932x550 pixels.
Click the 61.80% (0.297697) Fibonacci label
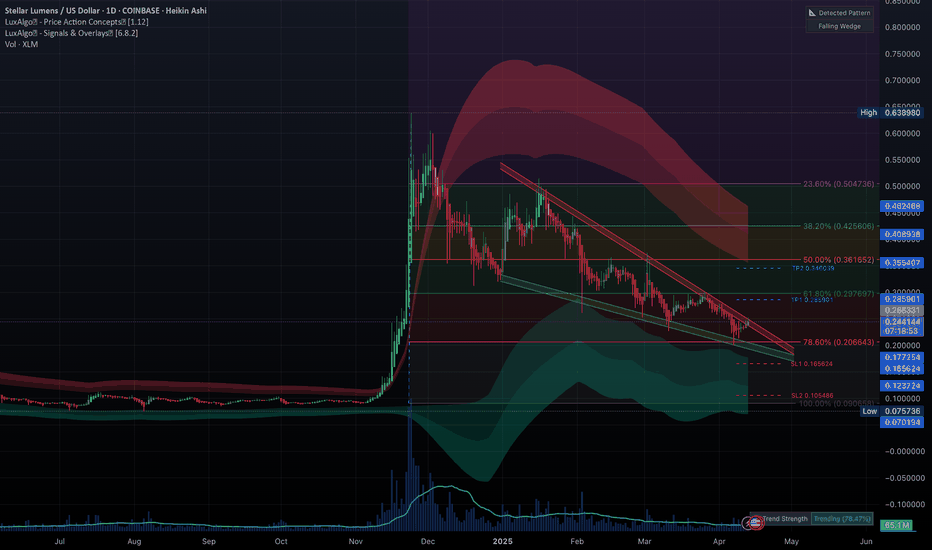pyautogui.click(x=839, y=294)
